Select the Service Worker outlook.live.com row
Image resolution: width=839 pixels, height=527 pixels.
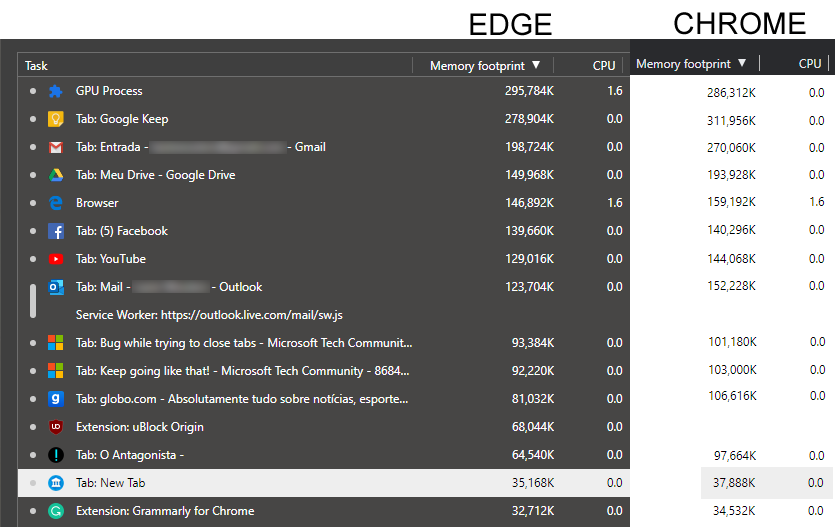point(324,315)
